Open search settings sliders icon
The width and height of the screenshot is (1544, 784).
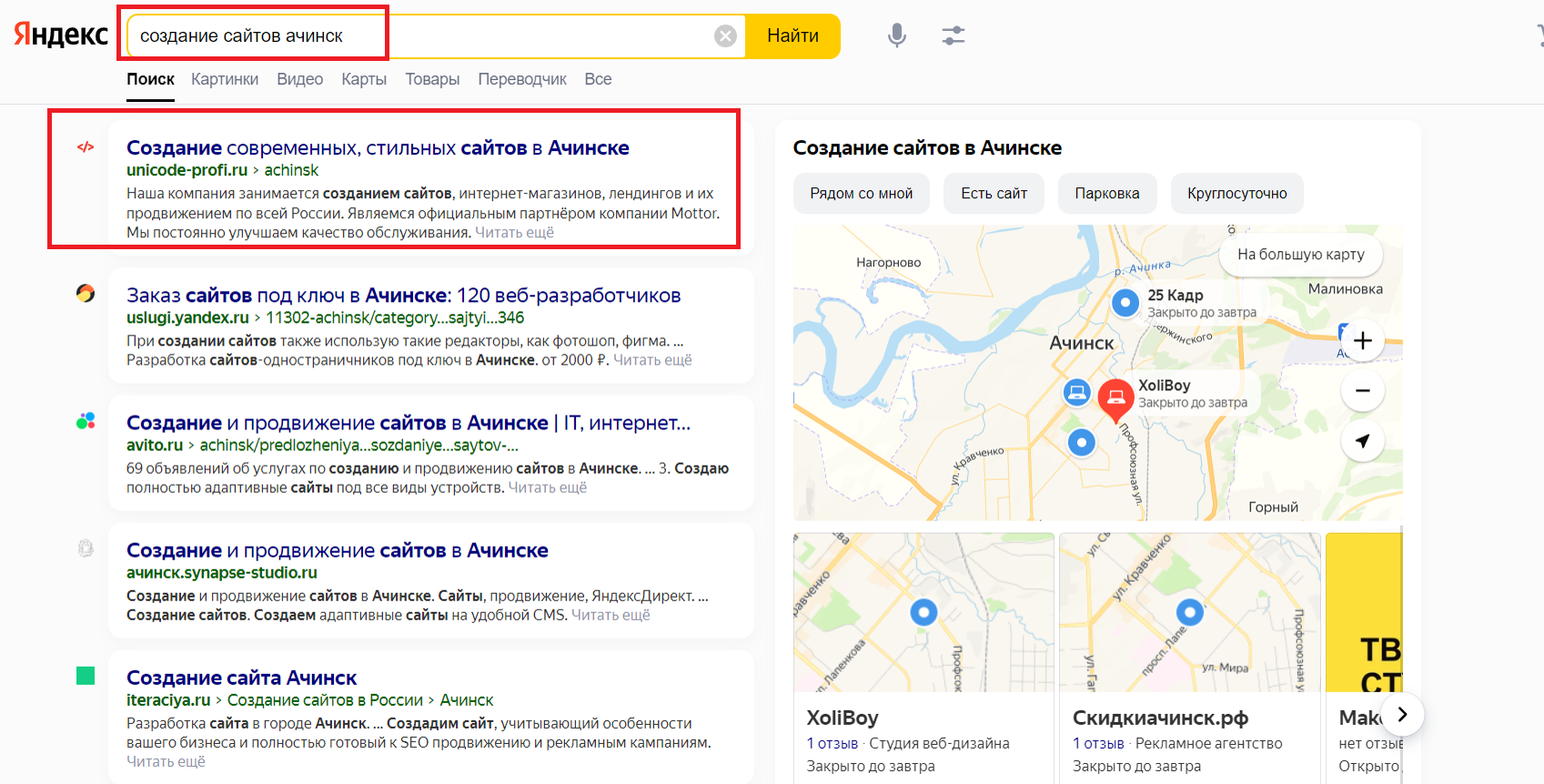tap(953, 35)
